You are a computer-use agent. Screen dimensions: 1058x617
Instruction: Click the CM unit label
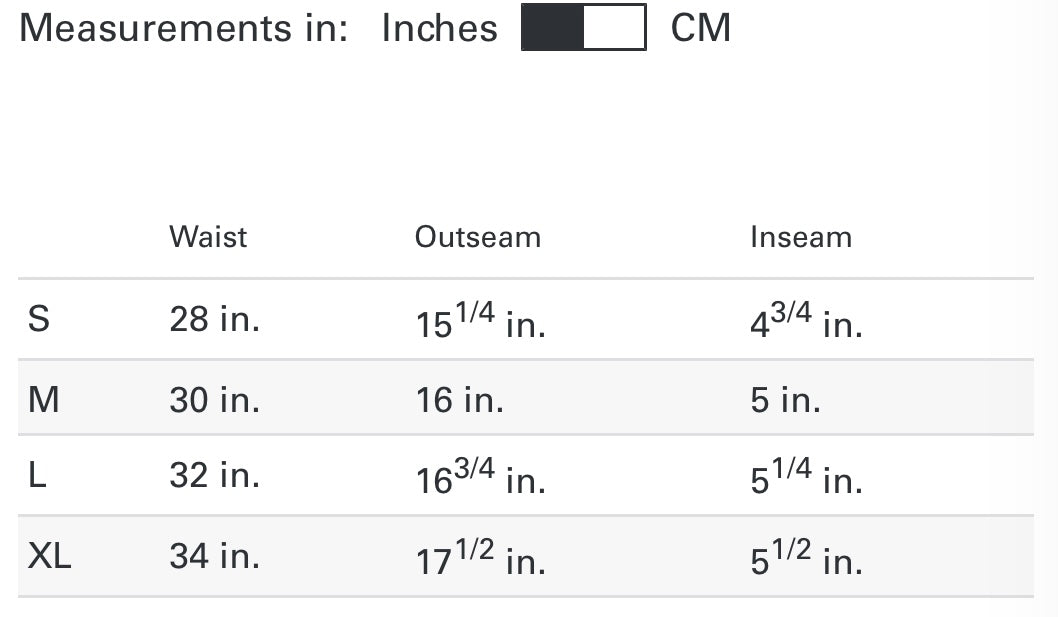coord(701,28)
